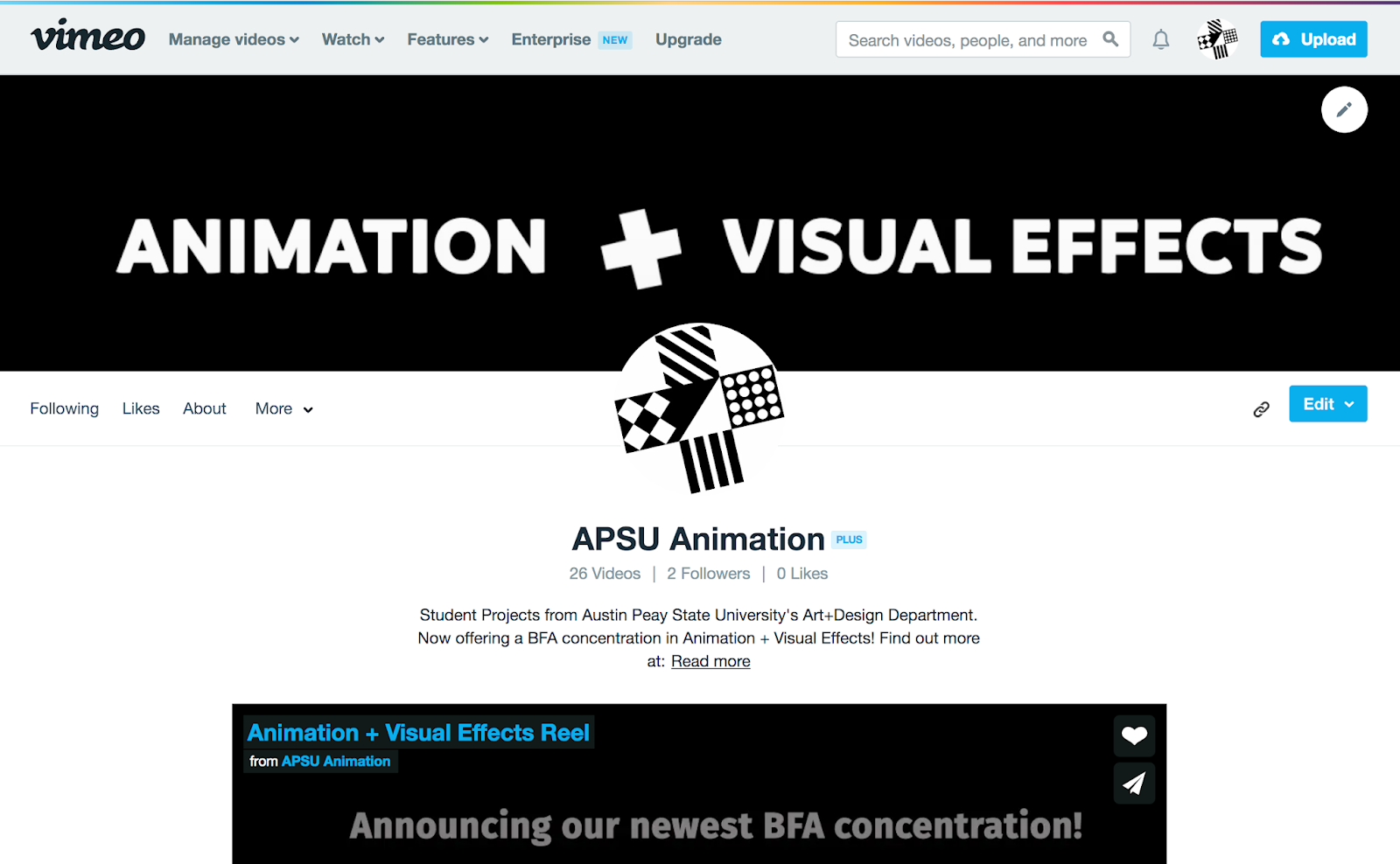Copy profile link using chain icon
1400x864 pixels.
click(x=1261, y=408)
